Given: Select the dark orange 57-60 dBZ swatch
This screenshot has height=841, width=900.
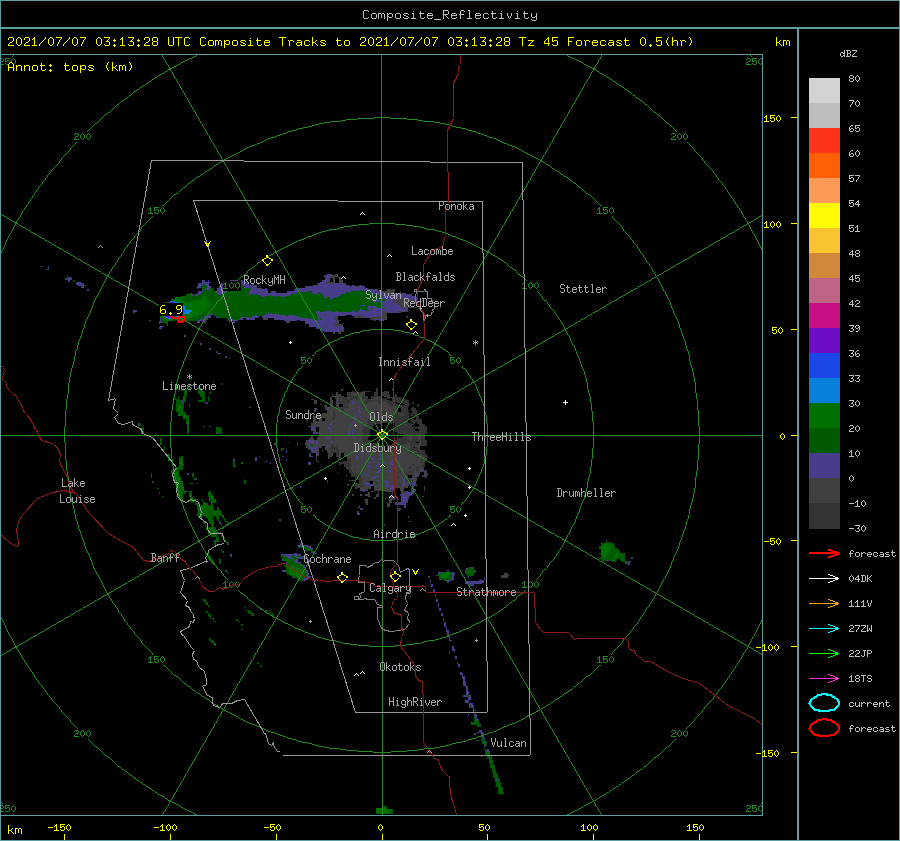Looking at the screenshot, I should coord(824,166).
